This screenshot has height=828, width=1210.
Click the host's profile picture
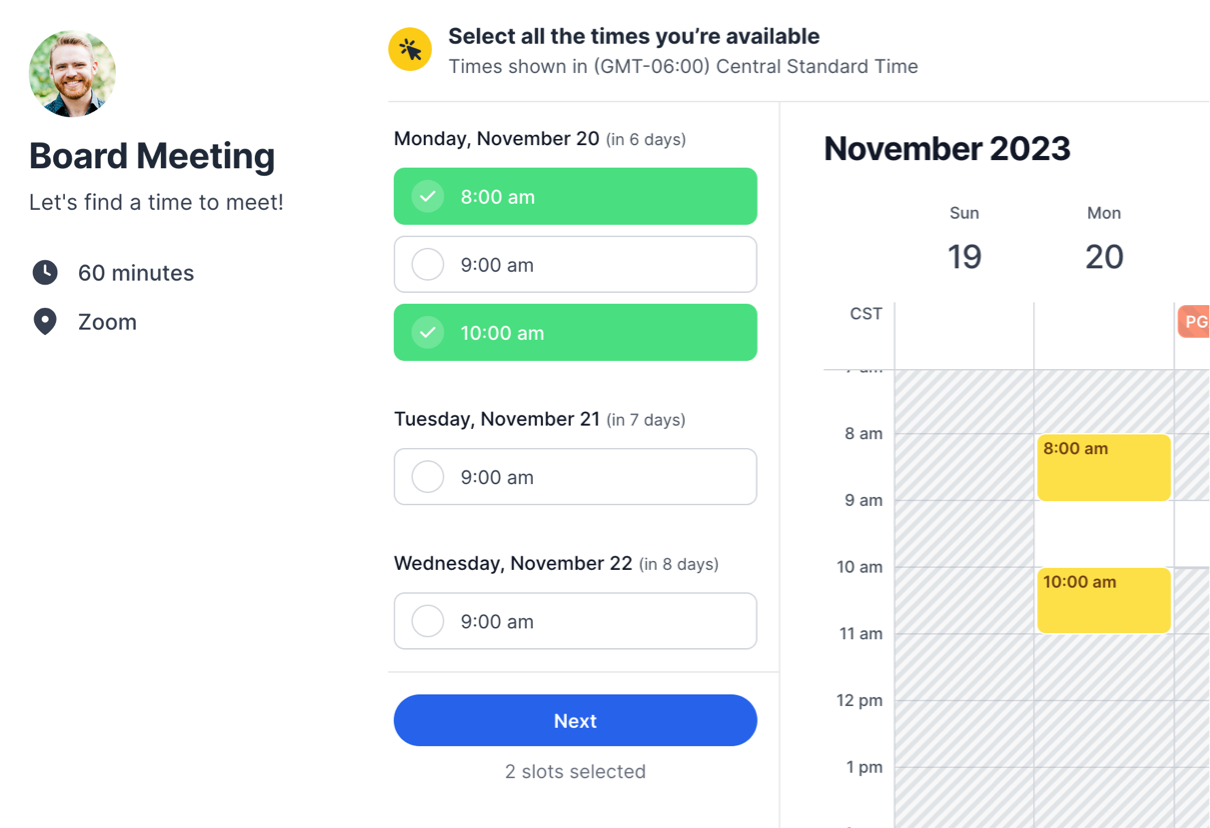coord(72,74)
